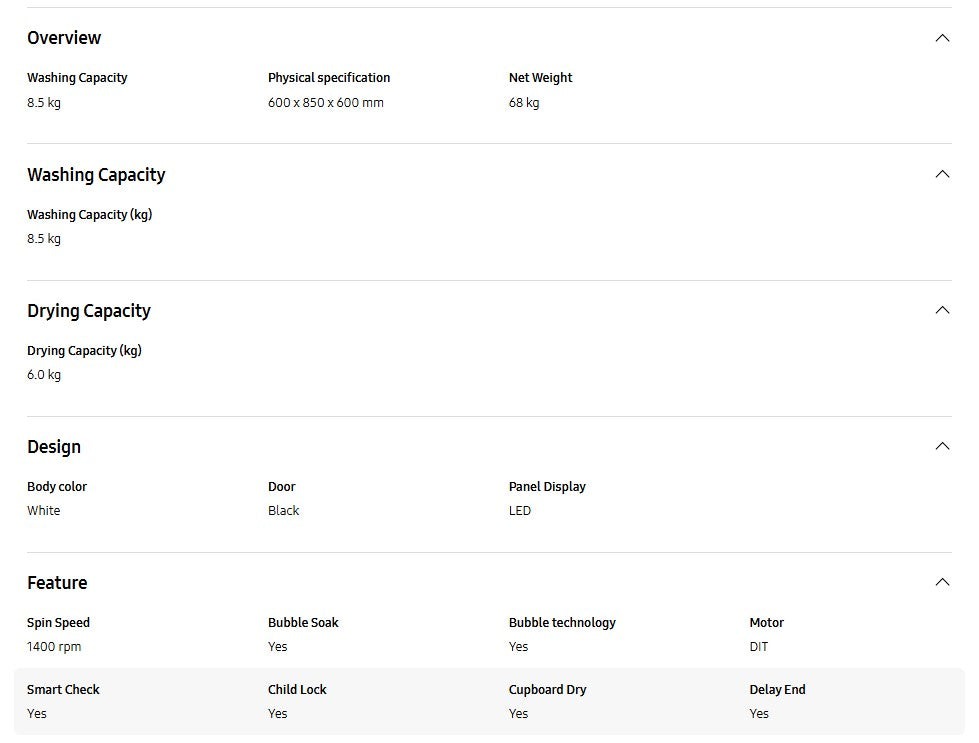Click the Smart Check label

63,690
